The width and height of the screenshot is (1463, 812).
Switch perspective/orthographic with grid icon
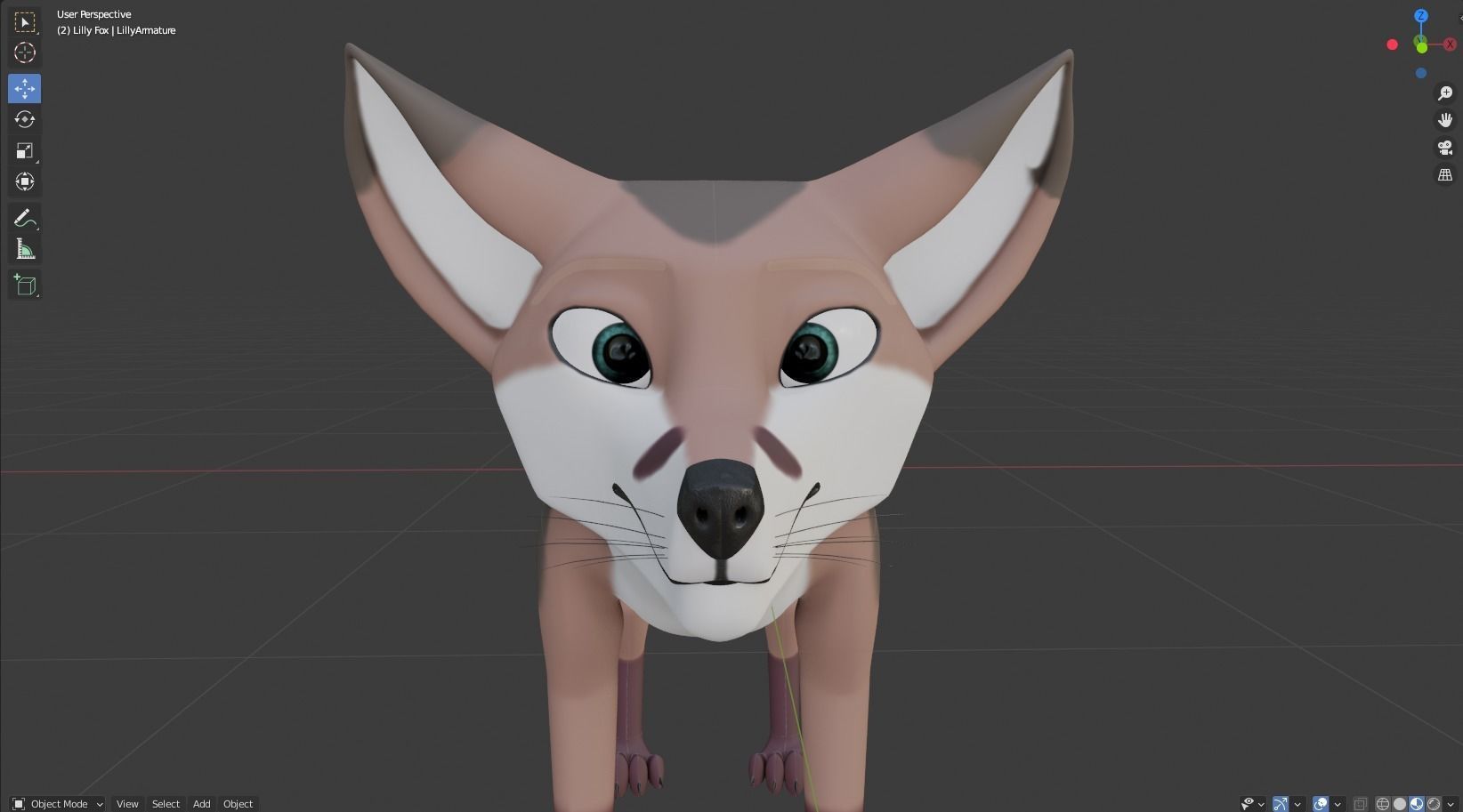tap(1445, 175)
